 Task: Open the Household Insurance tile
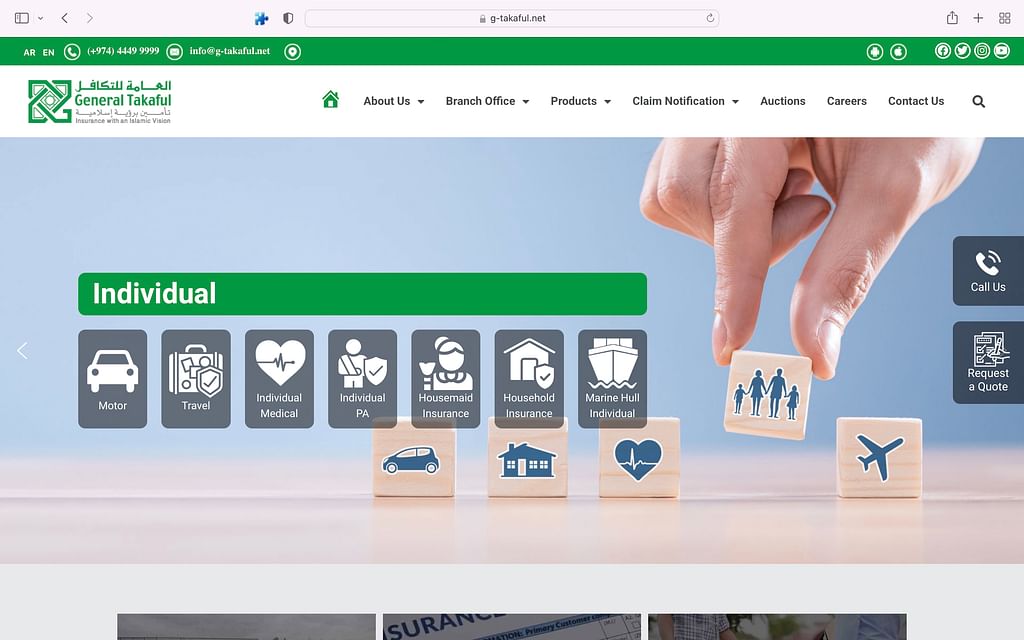click(x=528, y=379)
